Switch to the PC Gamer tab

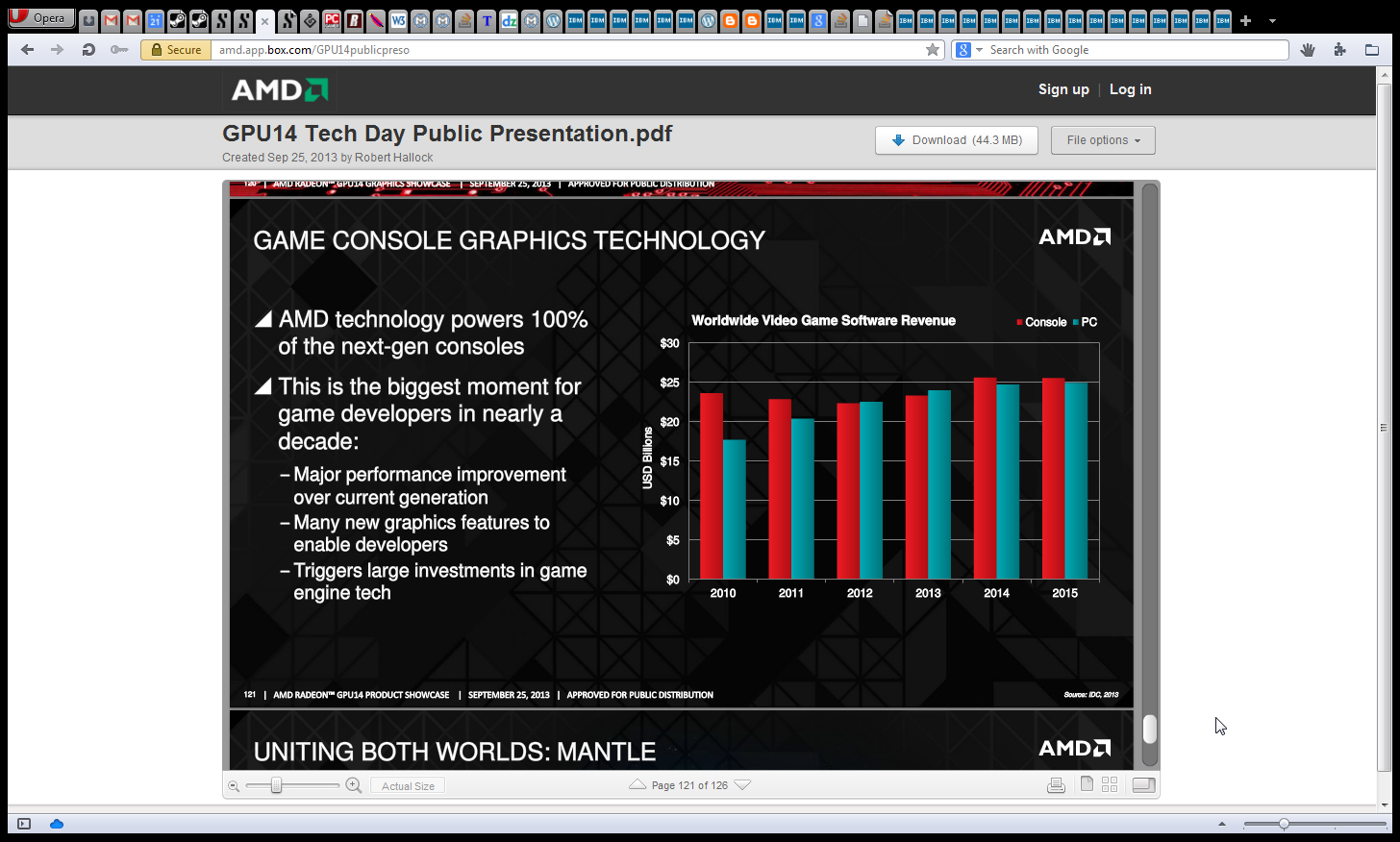pos(332,20)
